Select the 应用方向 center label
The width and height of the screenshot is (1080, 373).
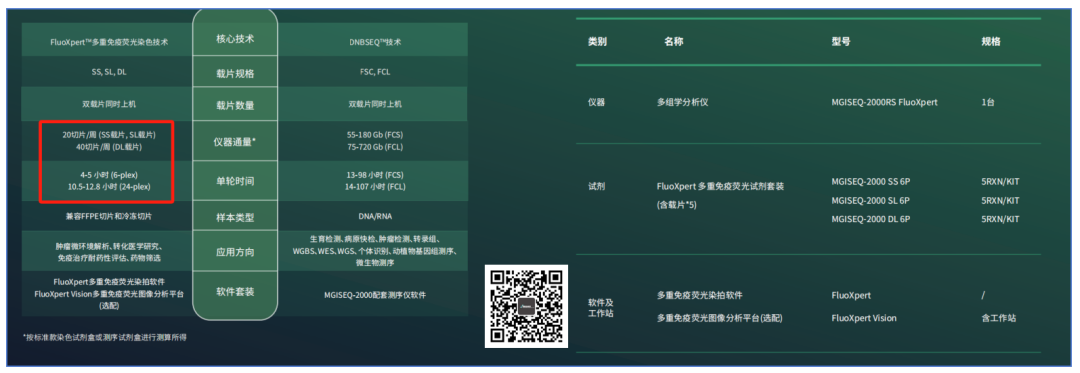235,252
